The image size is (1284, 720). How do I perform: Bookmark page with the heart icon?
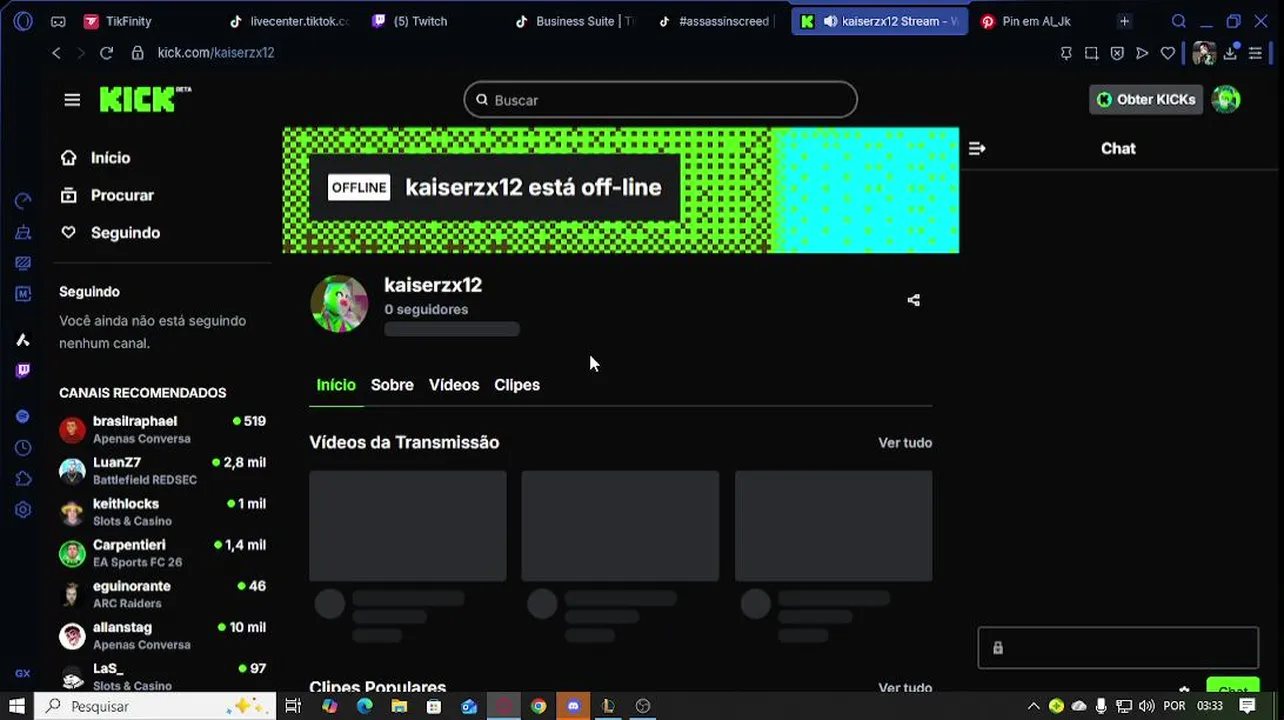tap(1167, 53)
